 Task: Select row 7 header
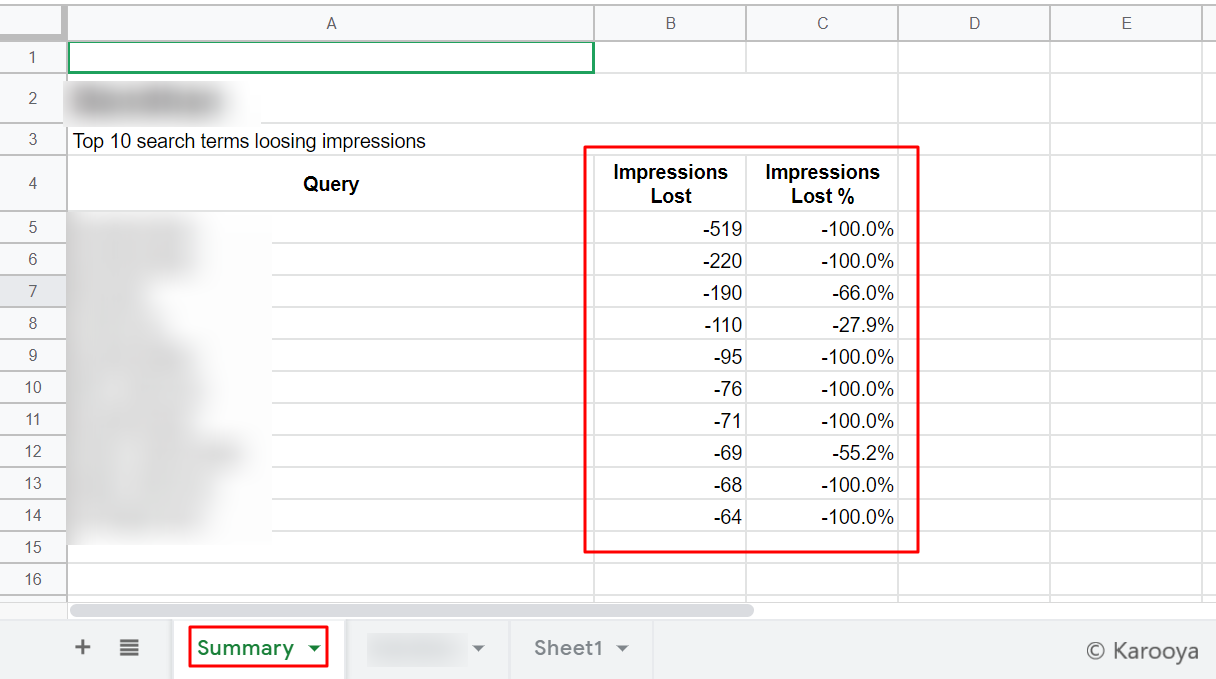tap(33, 291)
